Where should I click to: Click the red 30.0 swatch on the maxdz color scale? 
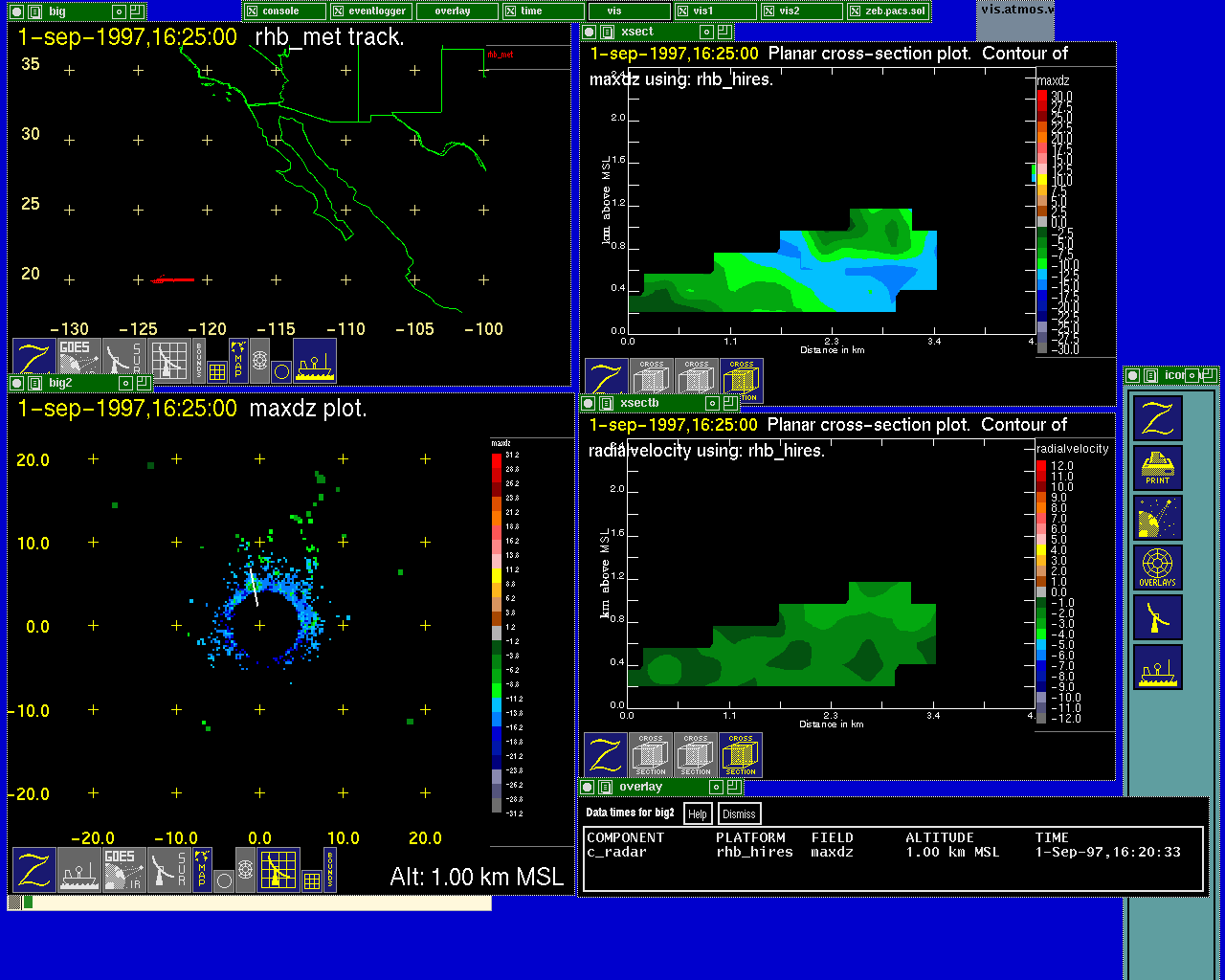[x=1042, y=97]
